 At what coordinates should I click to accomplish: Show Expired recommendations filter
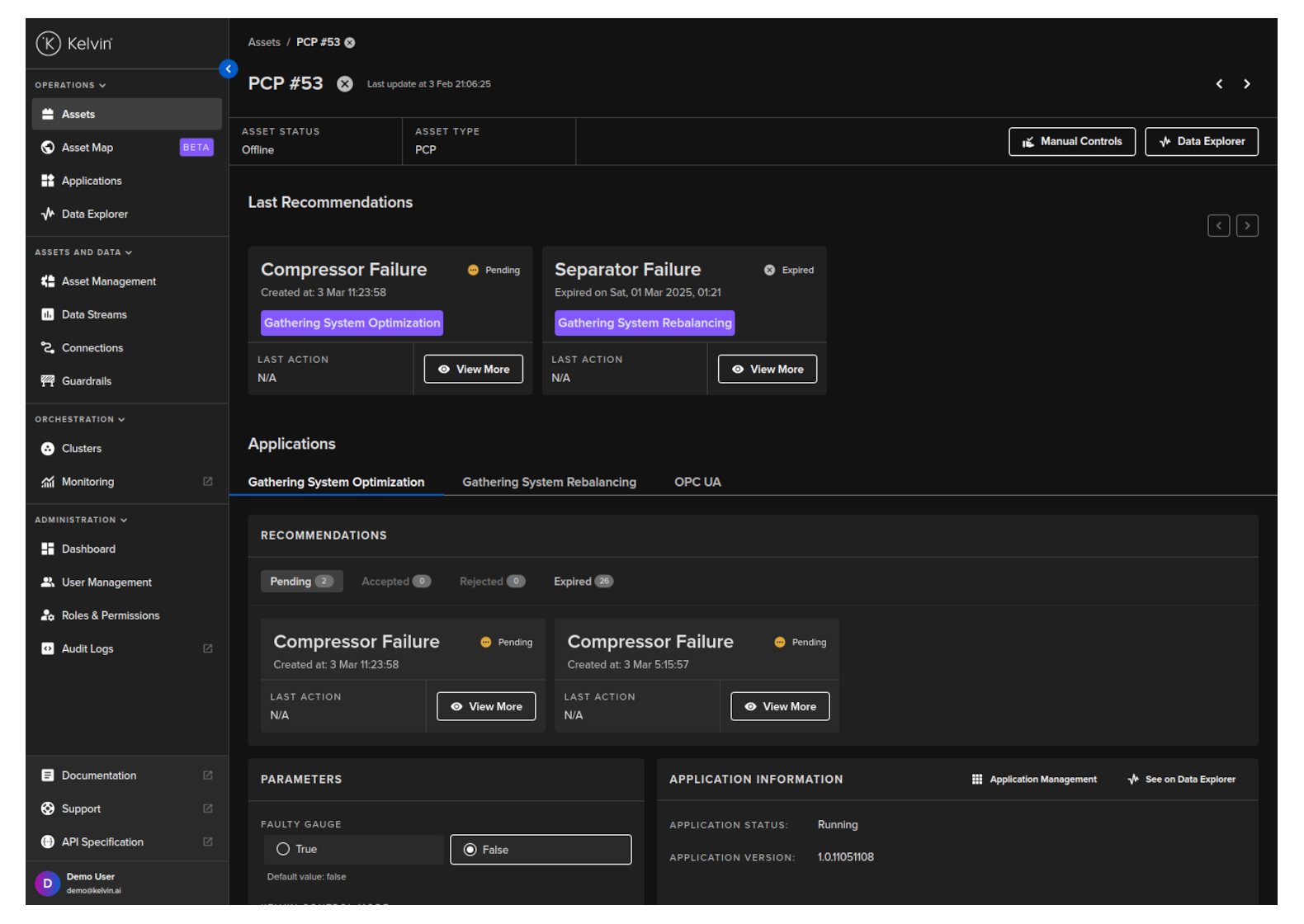click(583, 582)
